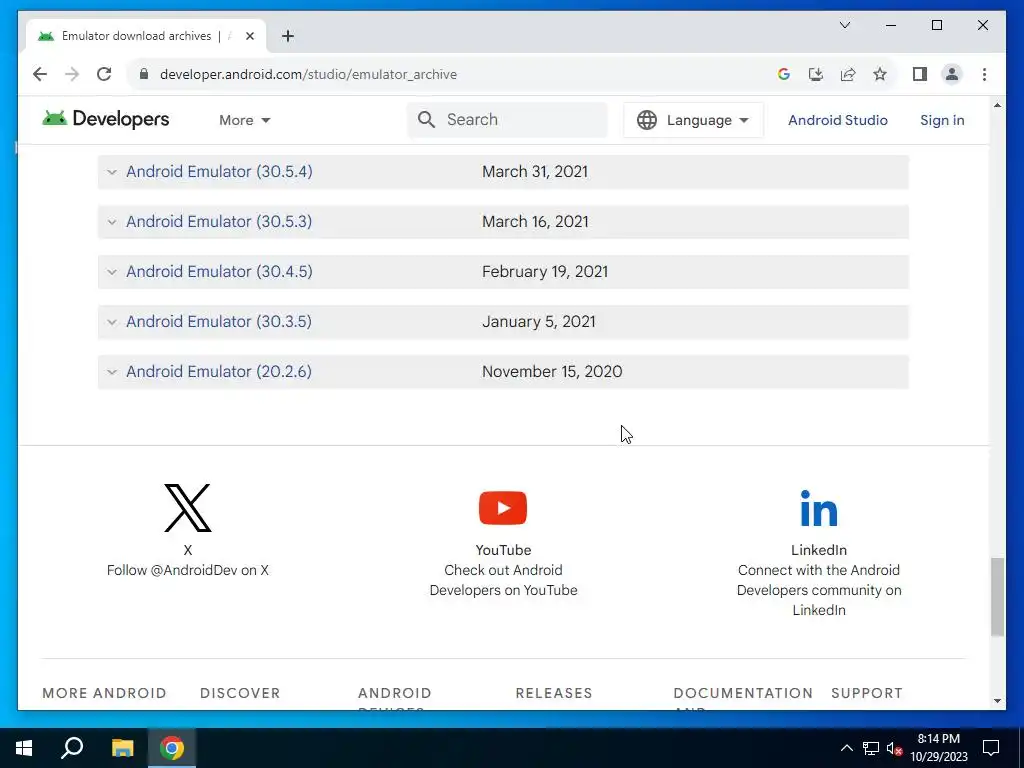The width and height of the screenshot is (1024, 768).
Task: Click the Android Developers logo
Action: pyautogui.click(x=106, y=119)
